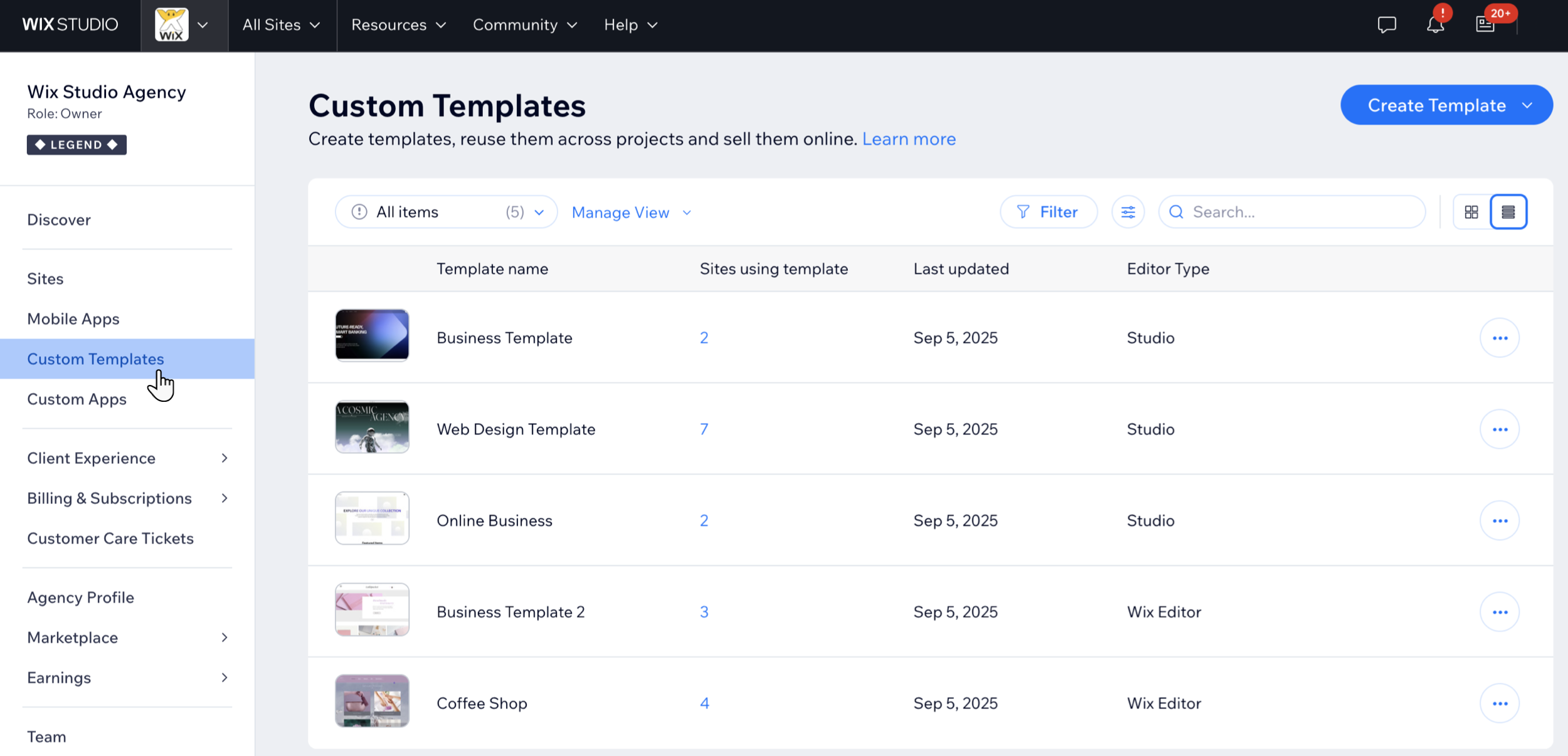Switch to grid view layout
The width and height of the screenshot is (1568, 756).
[1471, 212]
